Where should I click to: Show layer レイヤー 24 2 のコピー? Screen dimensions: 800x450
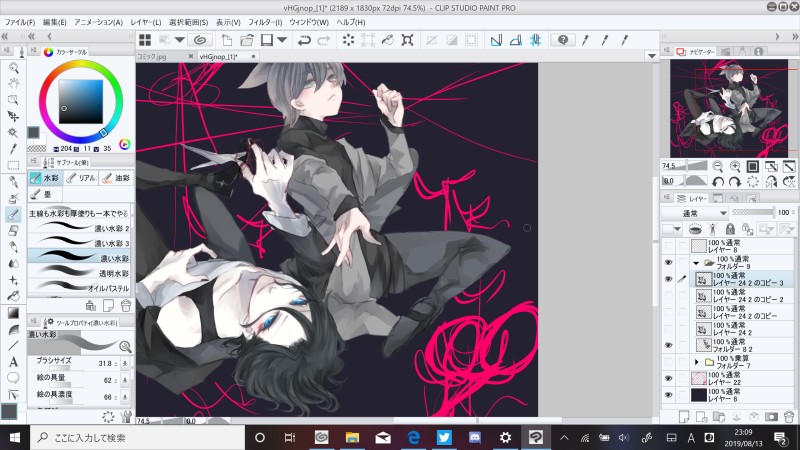tap(668, 312)
